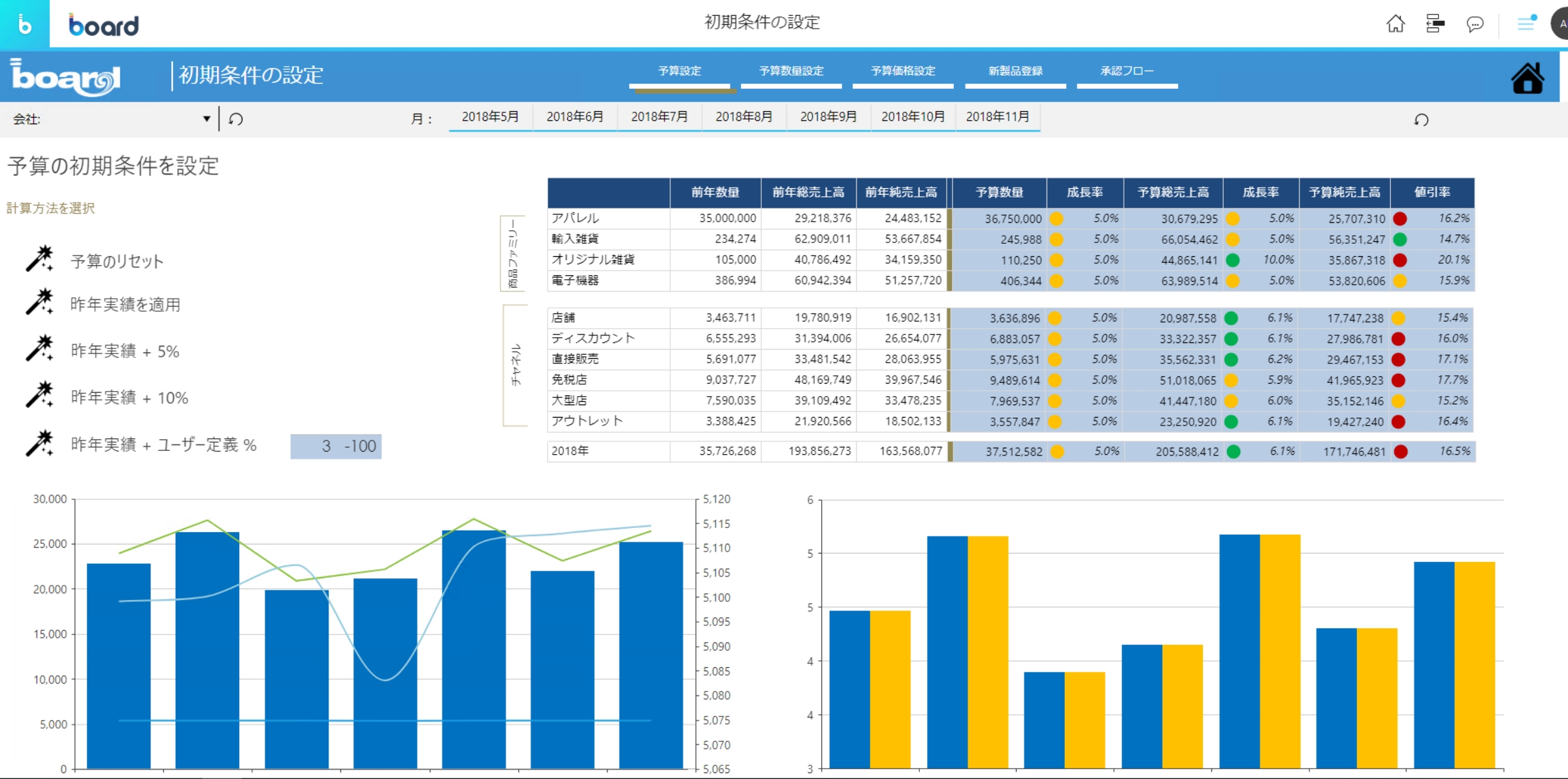Switch to 予算数量設定 tab
This screenshot has width=1568, height=779.
791,71
